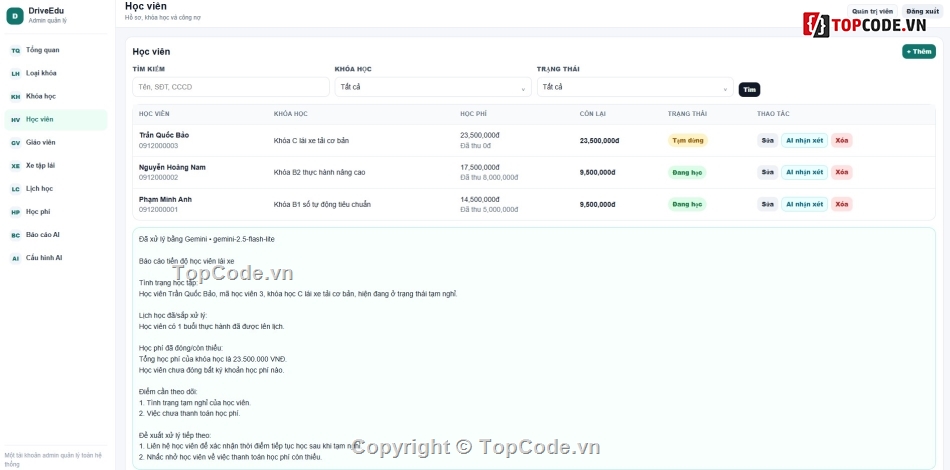Click Đã xử lý bằng Gemini line
This screenshot has width=950, height=470.
coord(206,239)
